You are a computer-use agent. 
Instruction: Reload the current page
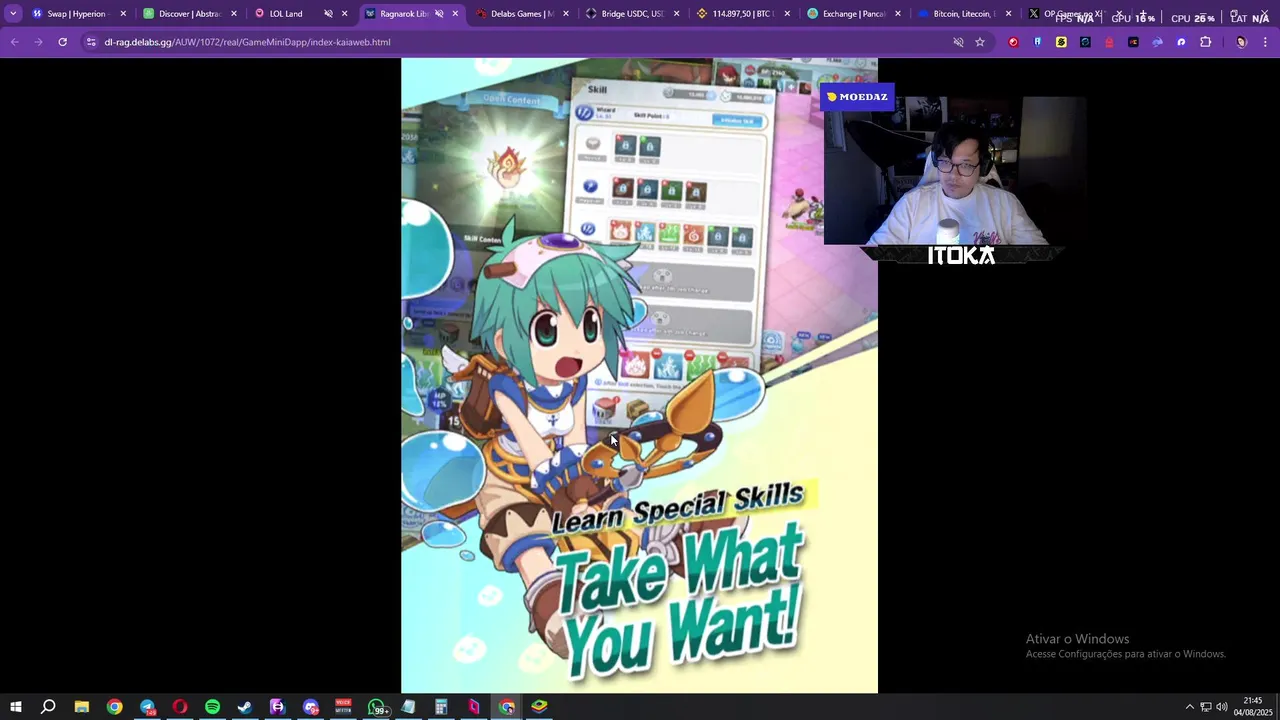coord(62,42)
